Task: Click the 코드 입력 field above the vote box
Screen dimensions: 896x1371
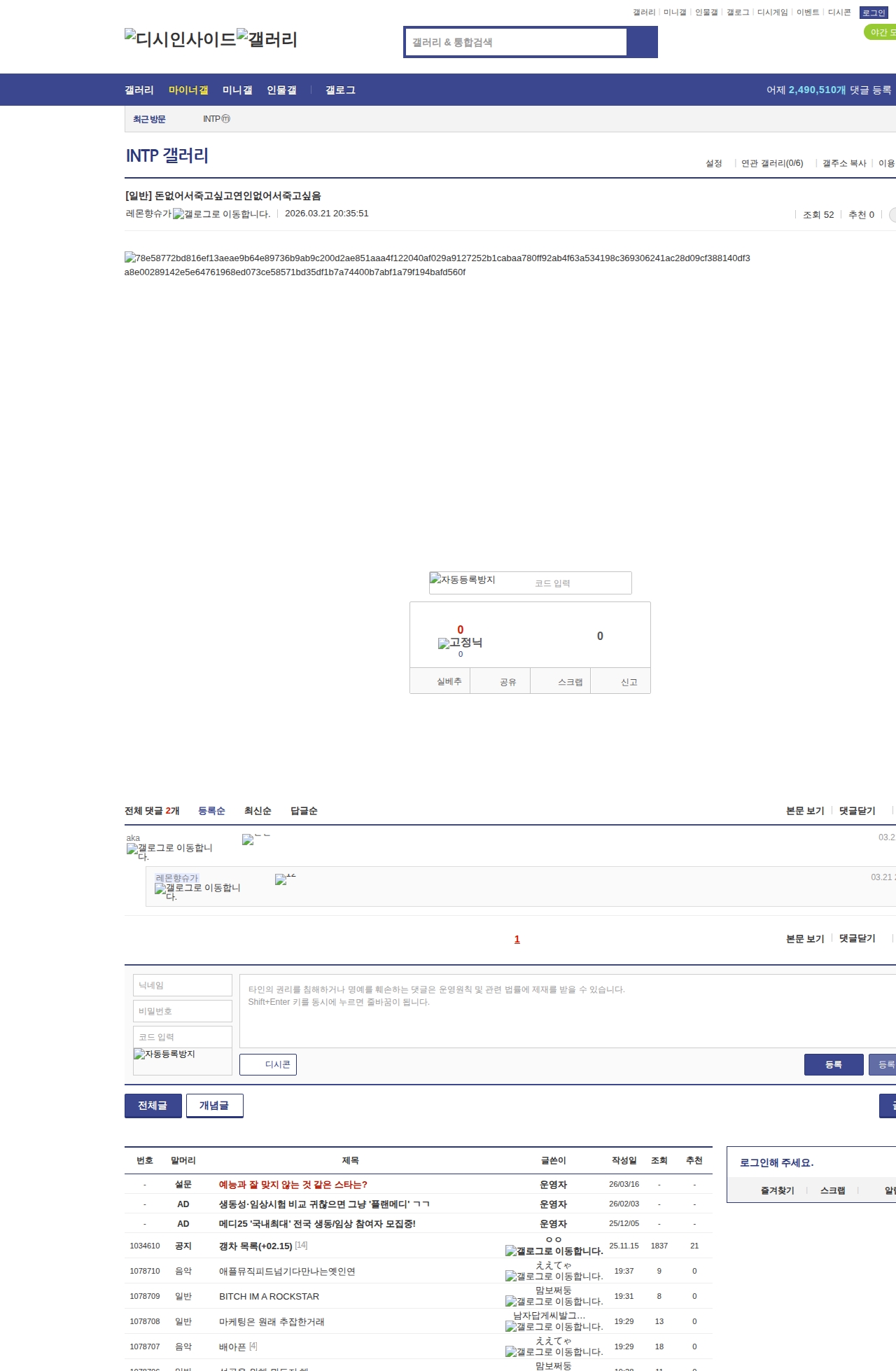Action: pos(580,583)
